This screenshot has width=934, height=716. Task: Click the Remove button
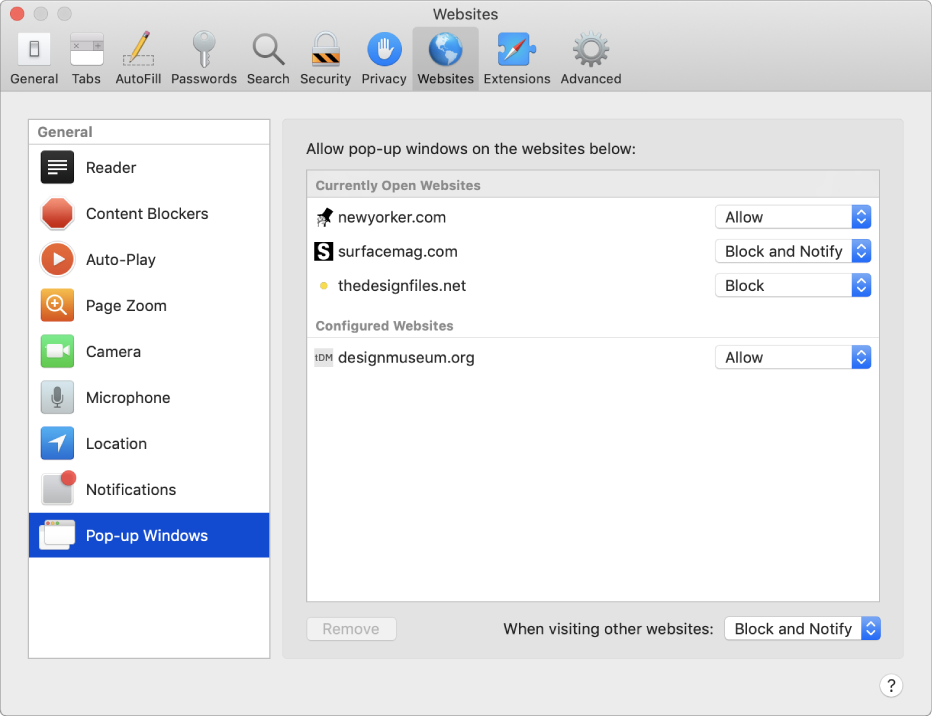351,629
